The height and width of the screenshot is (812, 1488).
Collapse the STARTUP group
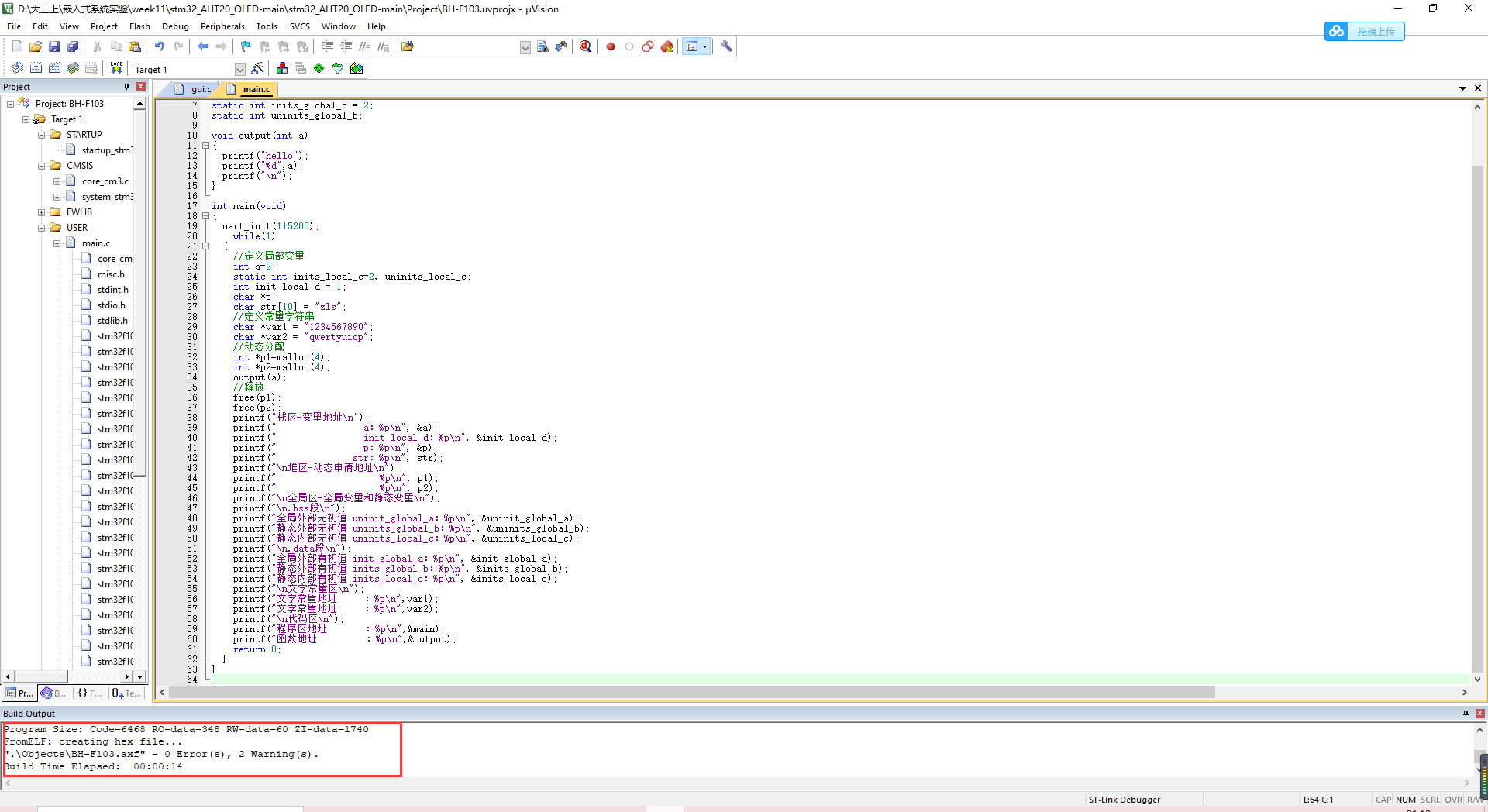point(41,134)
